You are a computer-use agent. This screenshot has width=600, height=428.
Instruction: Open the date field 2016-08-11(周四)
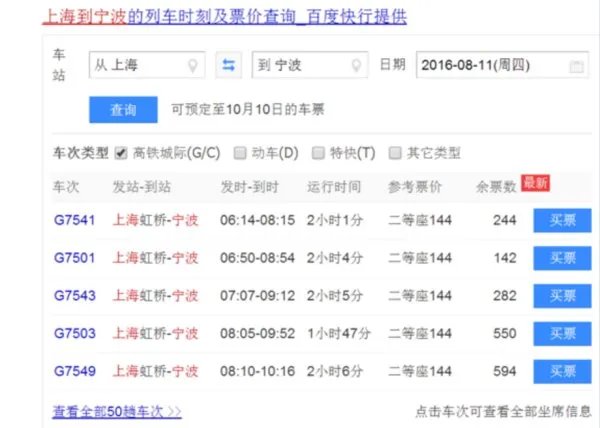click(x=502, y=65)
